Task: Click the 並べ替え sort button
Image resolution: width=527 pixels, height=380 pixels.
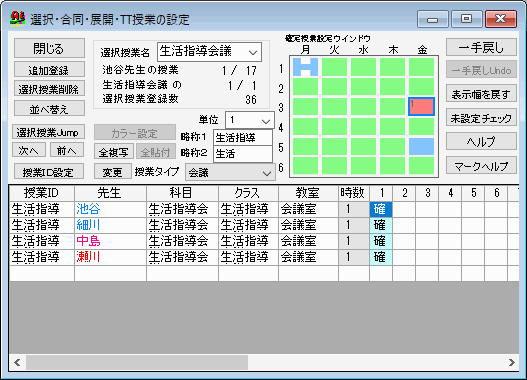Action: coord(49,109)
